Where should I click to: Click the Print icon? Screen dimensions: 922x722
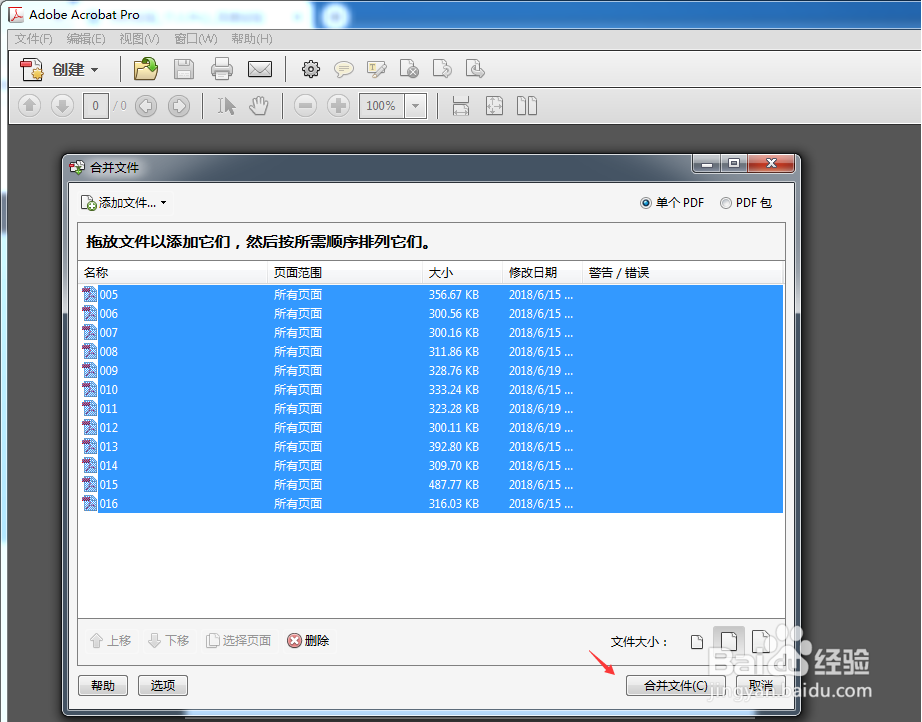(222, 68)
